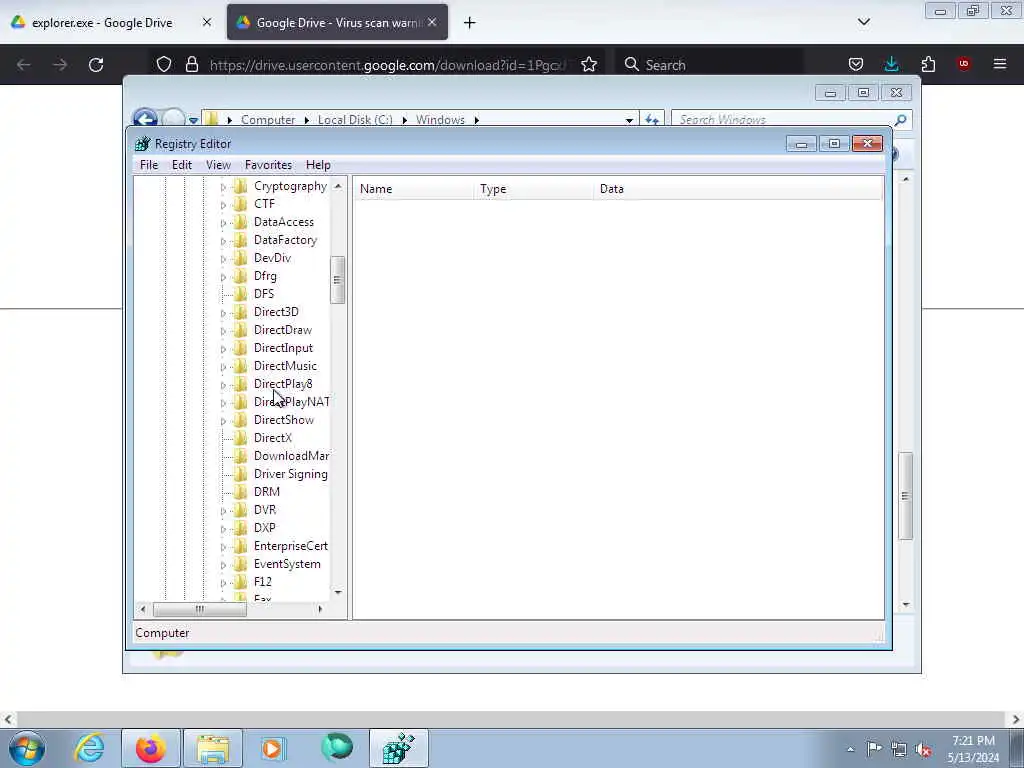Viewport: 1024px width, 768px height.
Task: Open the Registry Editor Edit menu
Action: pyautogui.click(x=182, y=165)
